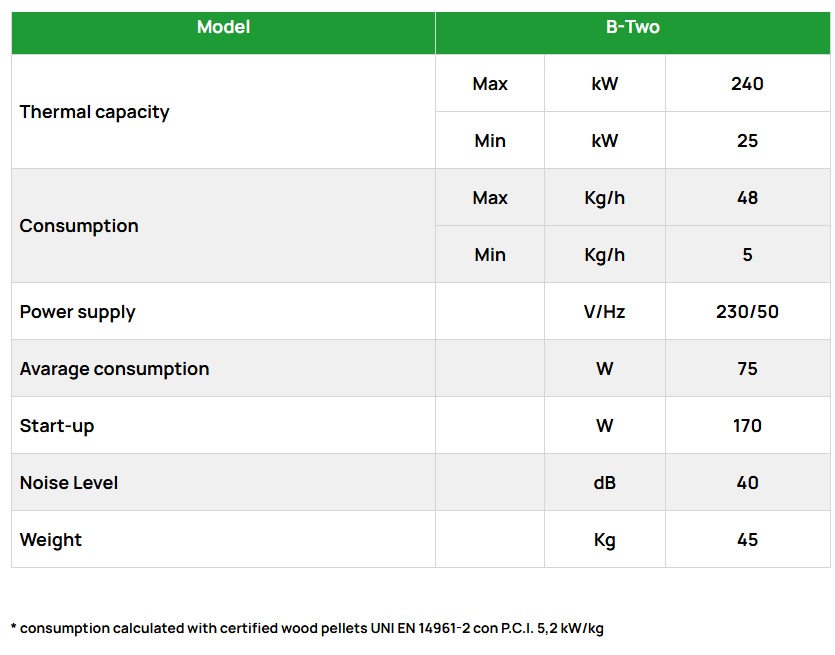
Task: Select the Consumption row label
Action: tap(79, 226)
